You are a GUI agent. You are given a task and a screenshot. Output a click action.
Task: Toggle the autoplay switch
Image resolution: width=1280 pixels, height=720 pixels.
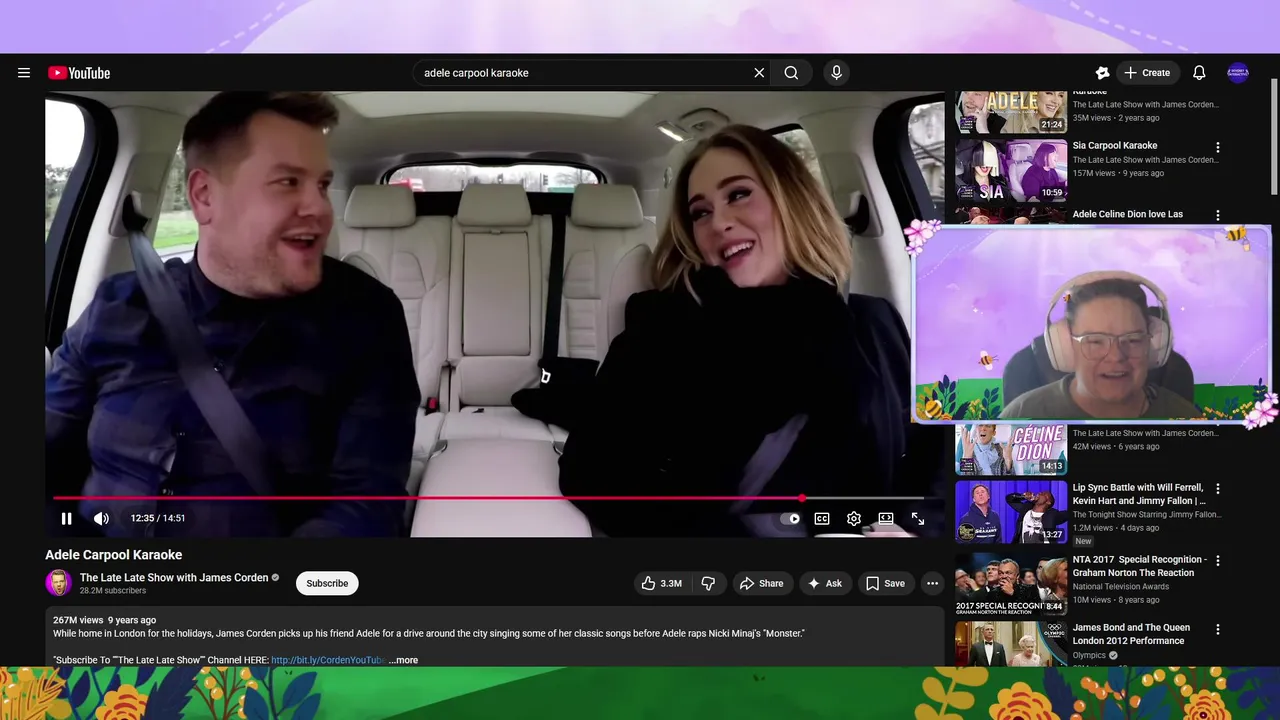(x=790, y=518)
